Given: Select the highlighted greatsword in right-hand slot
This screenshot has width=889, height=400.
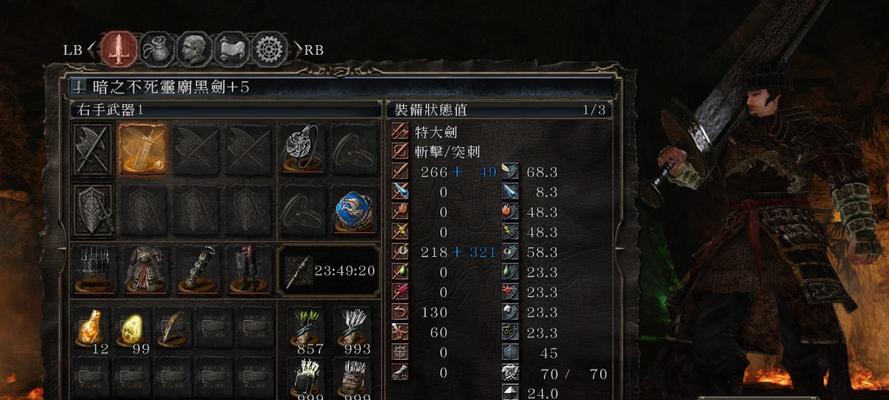Looking at the screenshot, I should [x=143, y=150].
